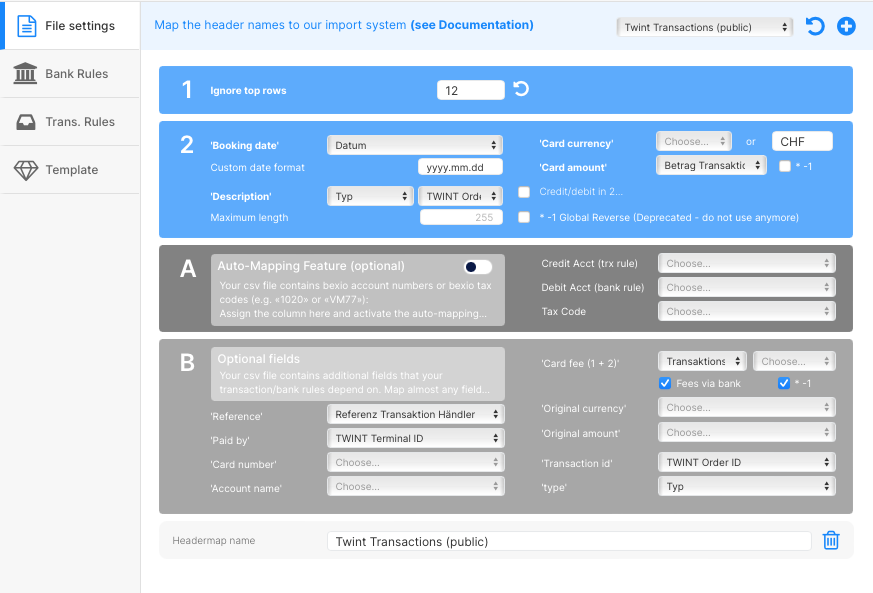Open the Template tab
This screenshot has height=593, width=873.
tap(70, 170)
